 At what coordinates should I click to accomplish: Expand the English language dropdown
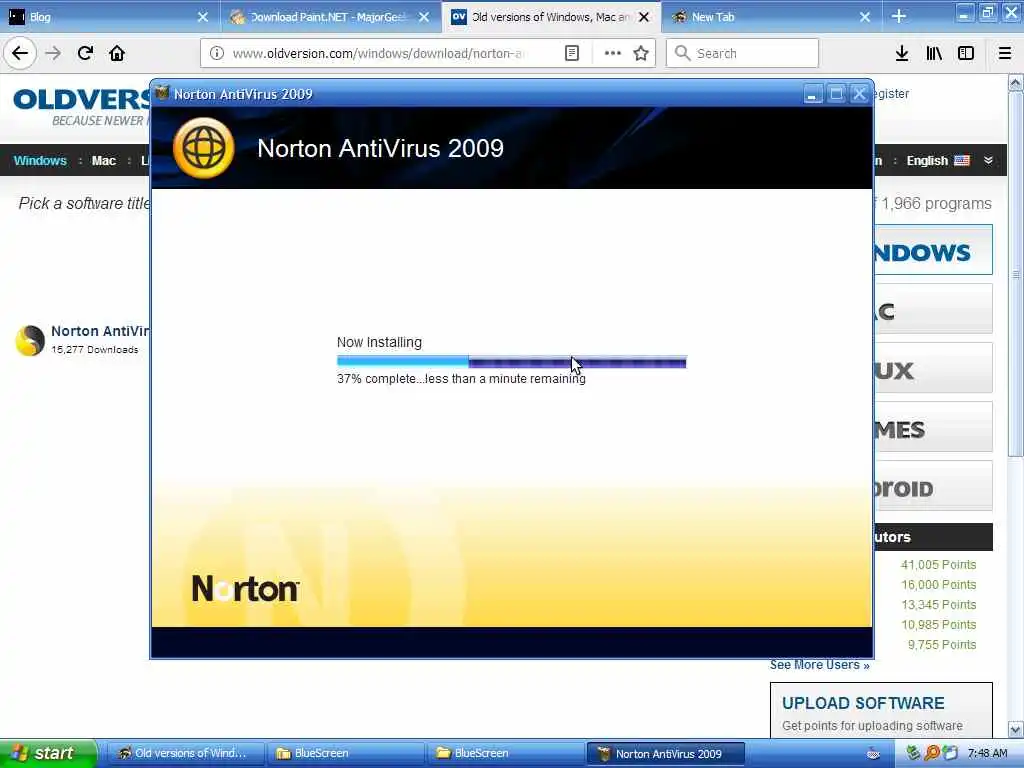click(x=938, y=161)
